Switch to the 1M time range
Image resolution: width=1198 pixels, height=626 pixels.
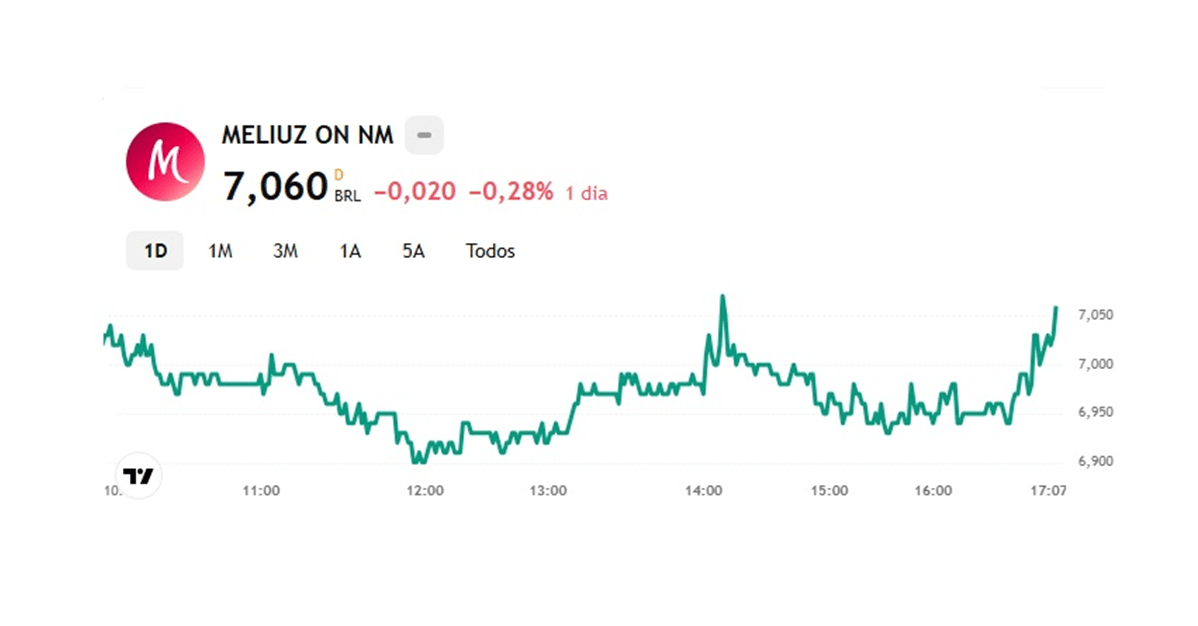[220, 251]
